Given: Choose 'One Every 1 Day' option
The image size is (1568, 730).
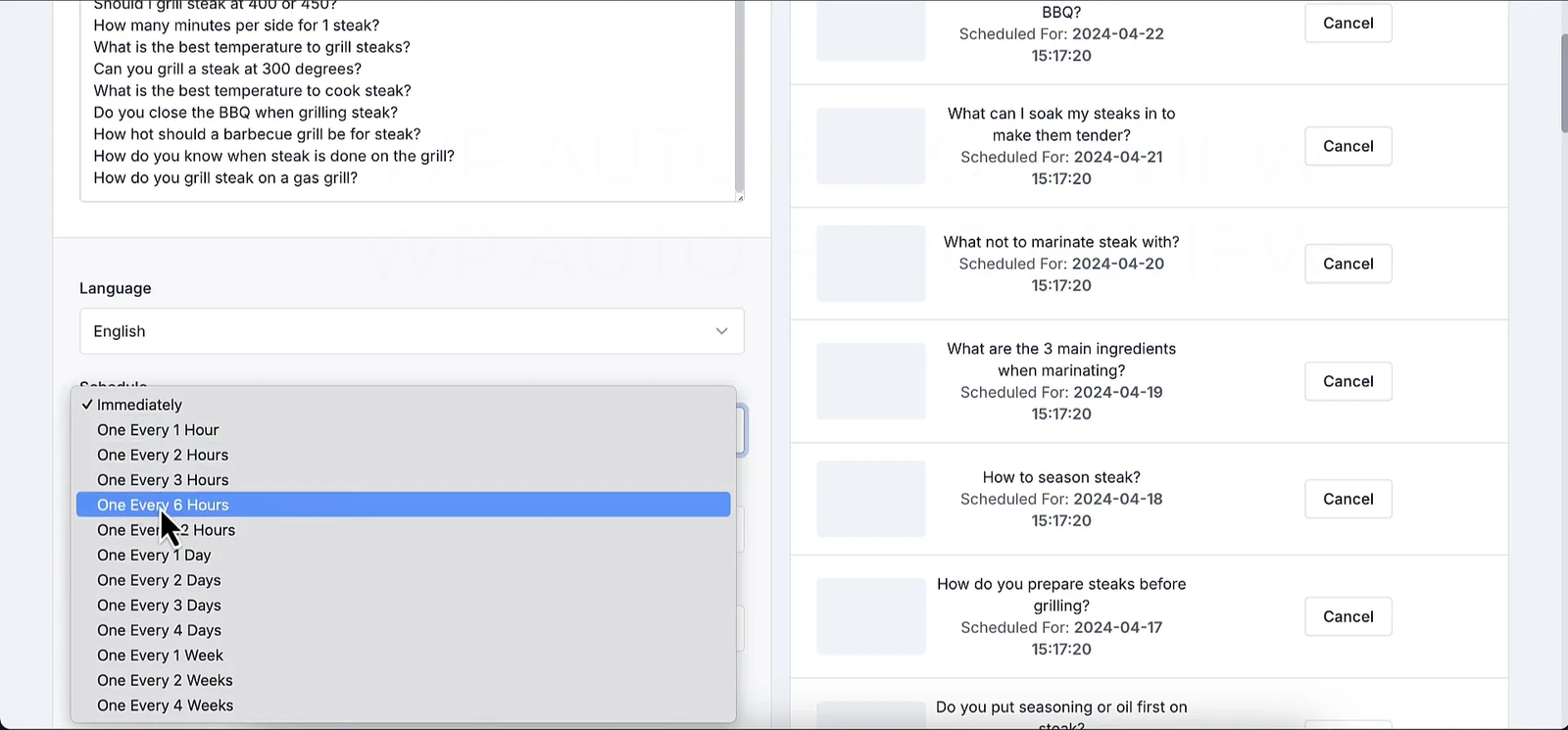Looking at the screenshot, I should click(403, 555).
